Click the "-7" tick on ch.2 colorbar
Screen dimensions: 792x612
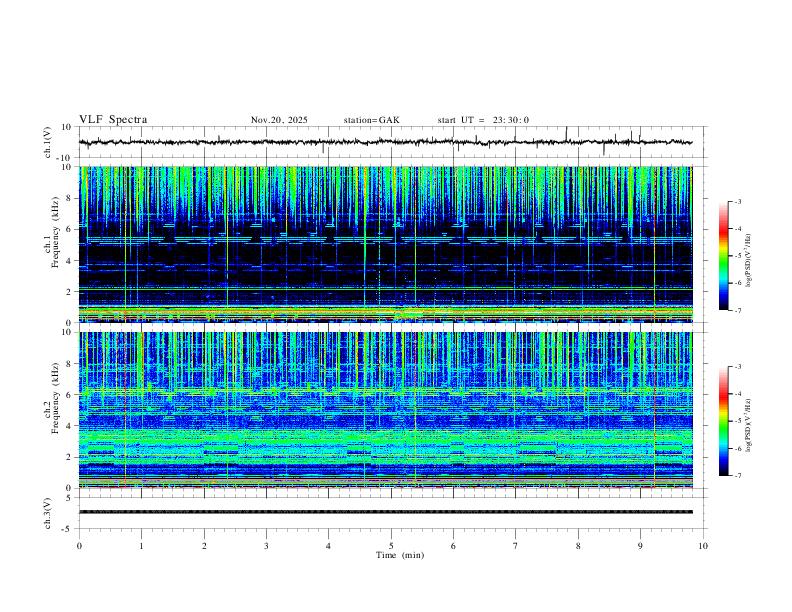[737, 476]
